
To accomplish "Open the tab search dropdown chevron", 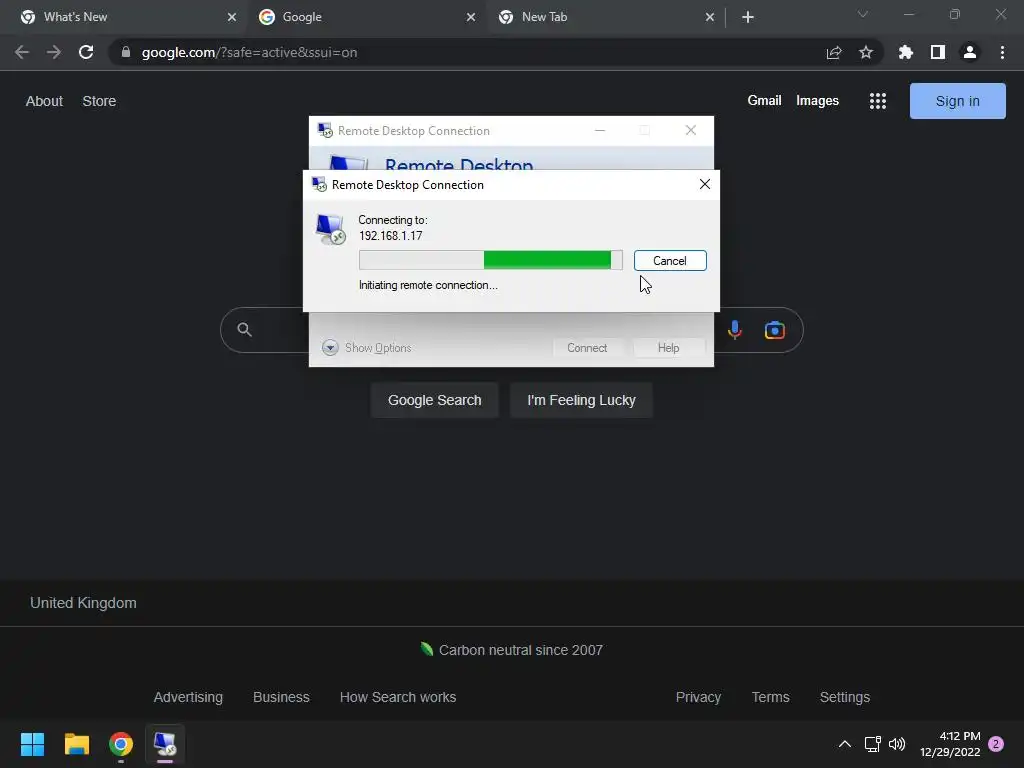I will (x=863, y=14).
